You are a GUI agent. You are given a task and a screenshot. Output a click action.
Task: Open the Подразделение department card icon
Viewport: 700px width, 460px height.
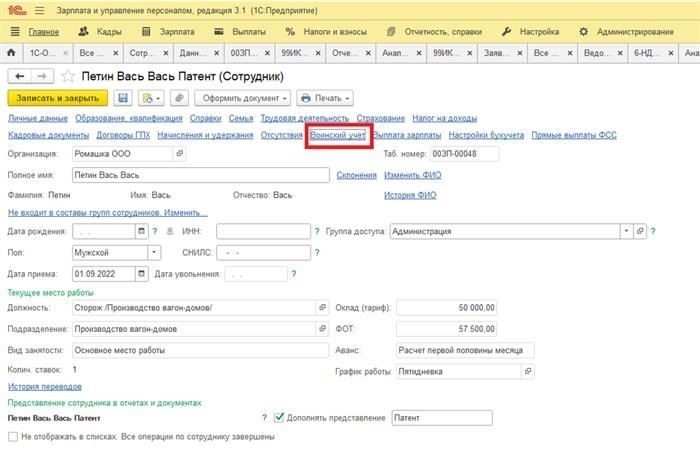(322, 329)
